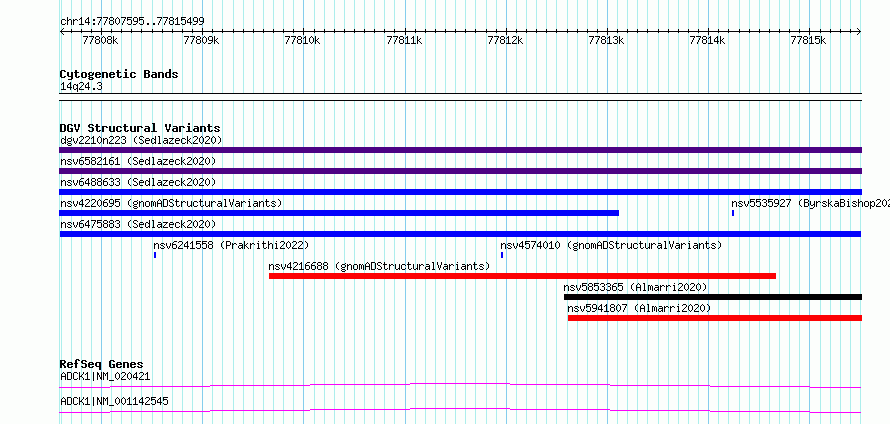Click nsv6241558 (Prakrithi2022) label

[x=231, y=245]
